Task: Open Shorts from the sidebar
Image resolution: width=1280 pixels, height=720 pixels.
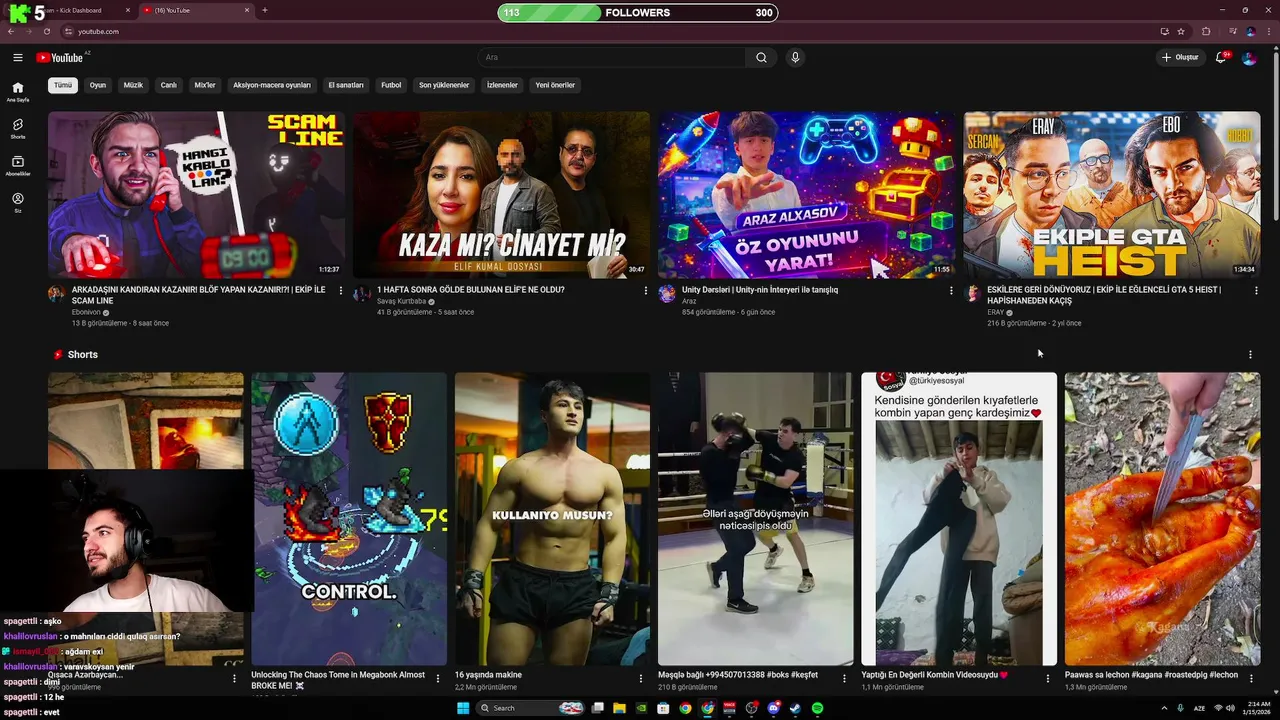Action: click(17, 129)
